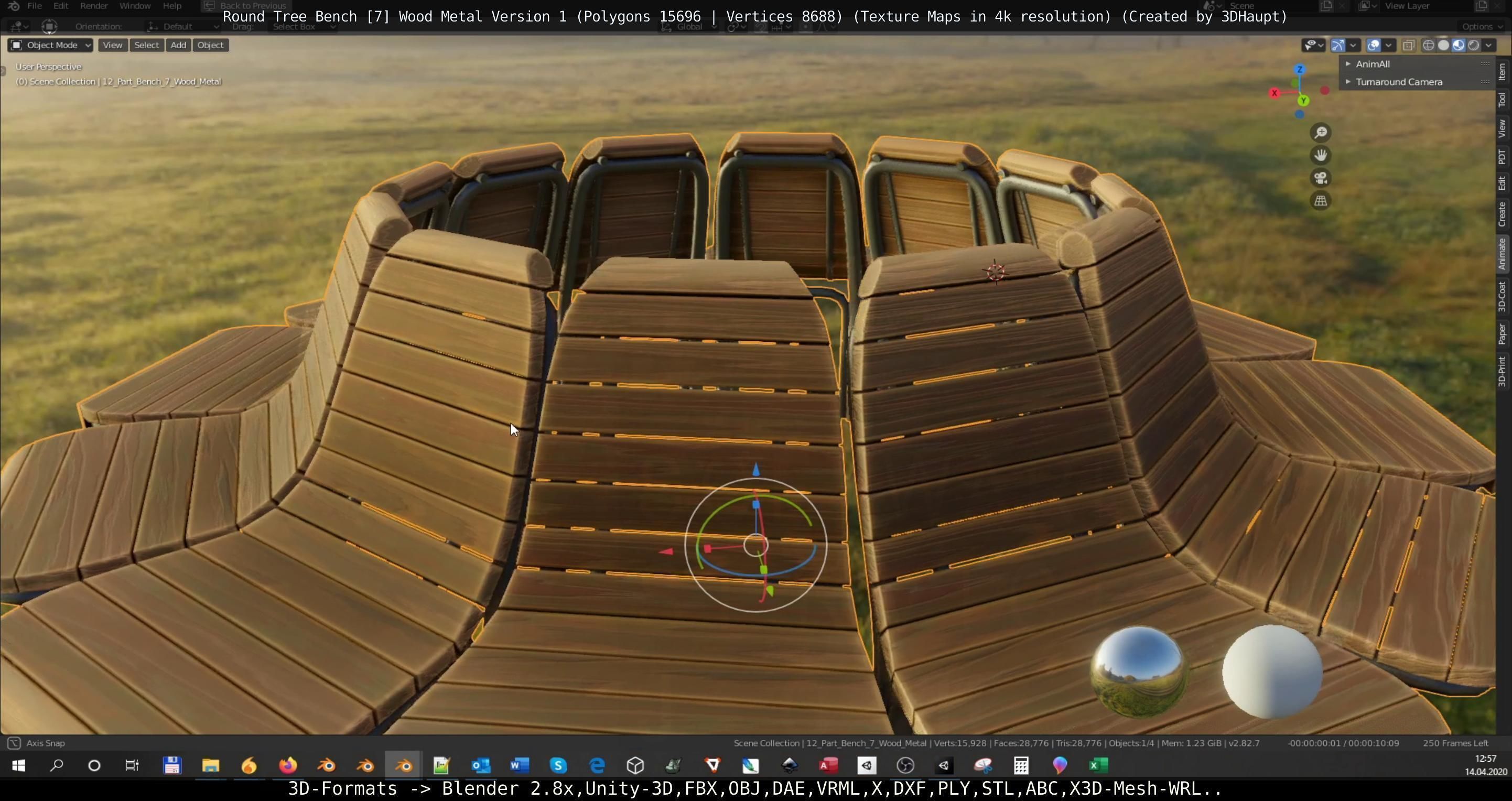Select wireframe viewport shading
The image size is (1512, 801).
pyautogui.click(x=1429, y=45)
